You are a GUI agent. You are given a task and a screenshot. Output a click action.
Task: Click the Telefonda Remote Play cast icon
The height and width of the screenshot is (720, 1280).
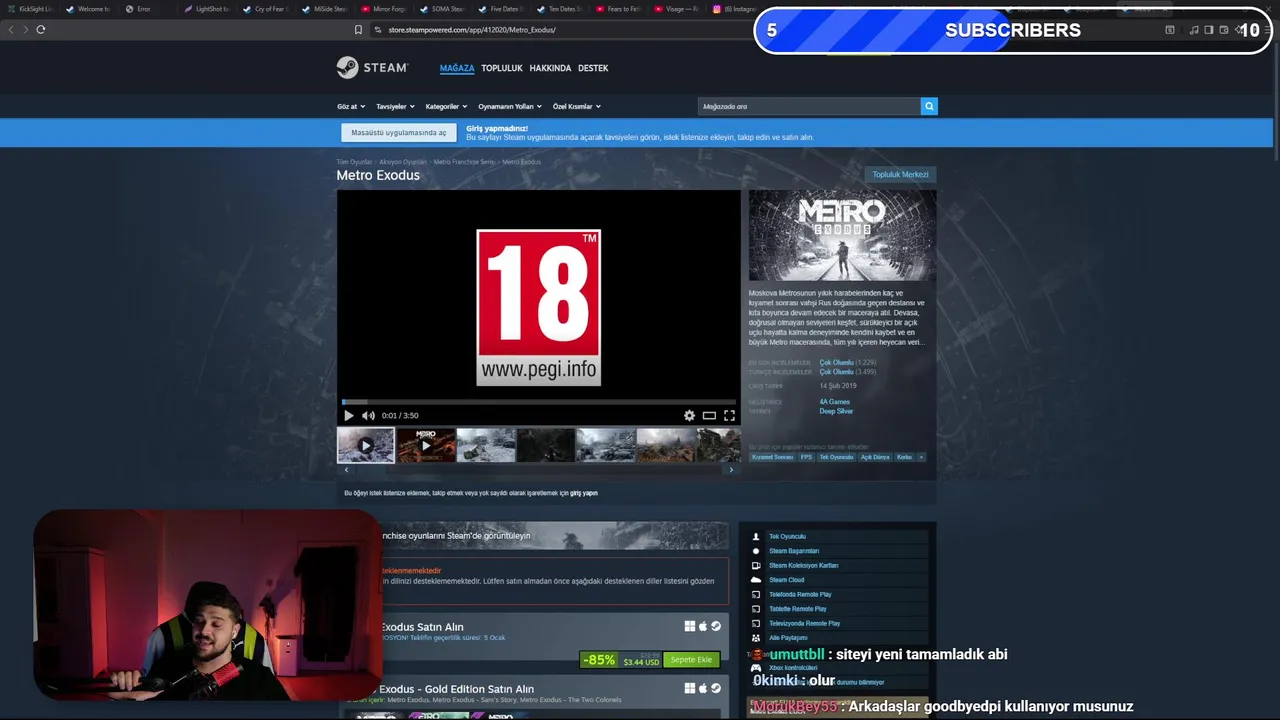(x=756, y=594)
